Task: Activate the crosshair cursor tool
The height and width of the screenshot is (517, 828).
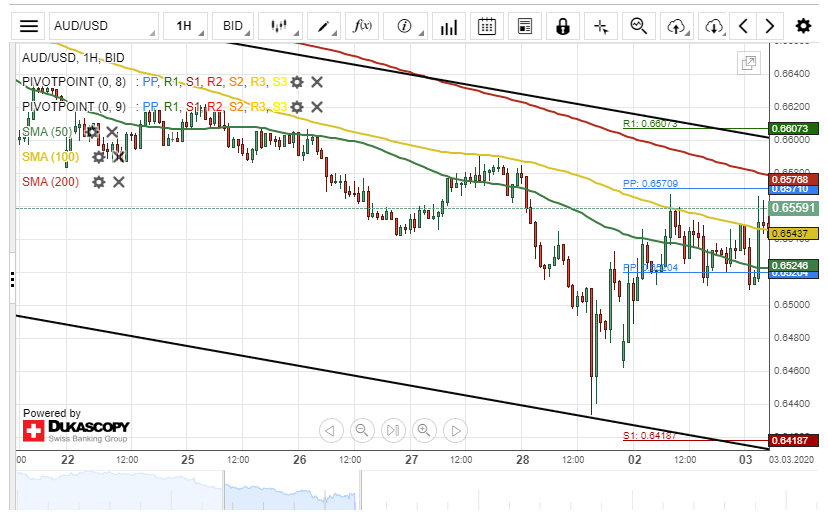Action: pos(601,26)
